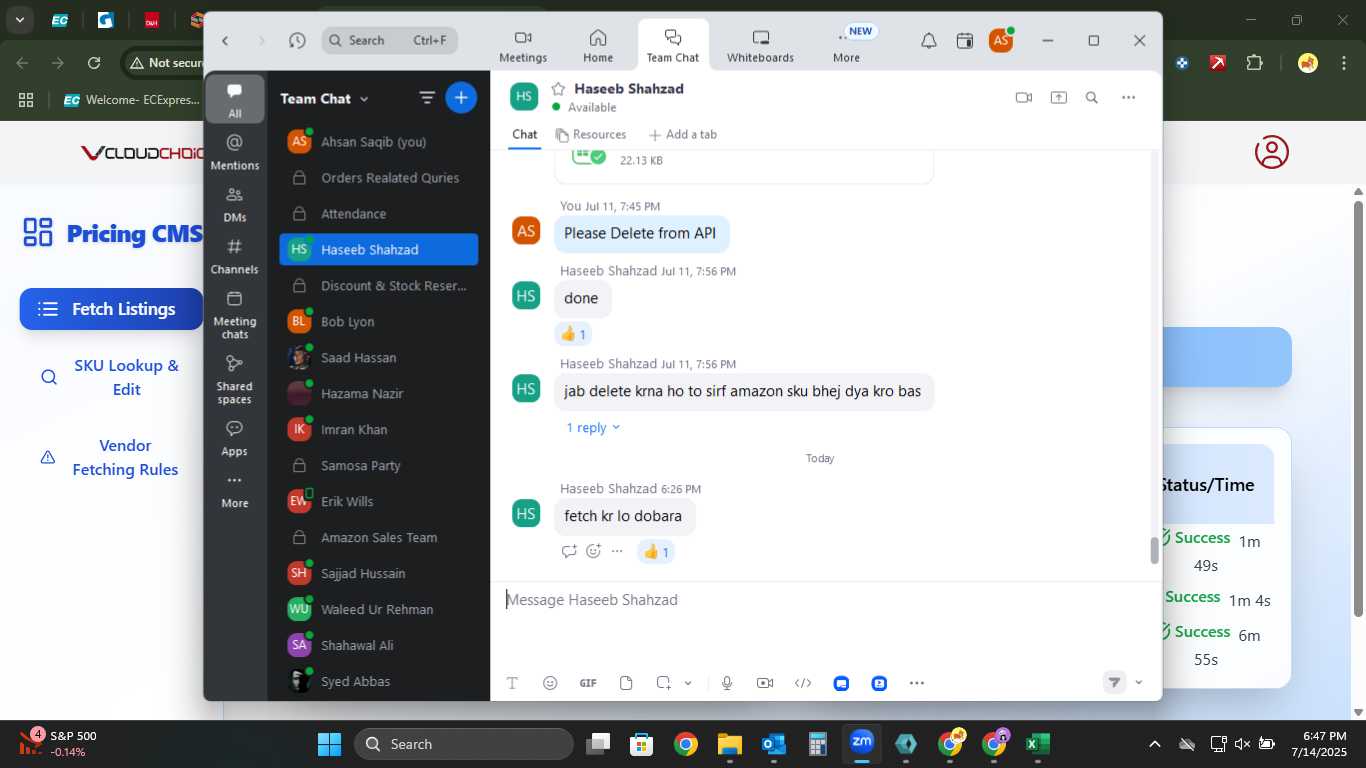Open the chat list filter icon

(x=427, y=98)
